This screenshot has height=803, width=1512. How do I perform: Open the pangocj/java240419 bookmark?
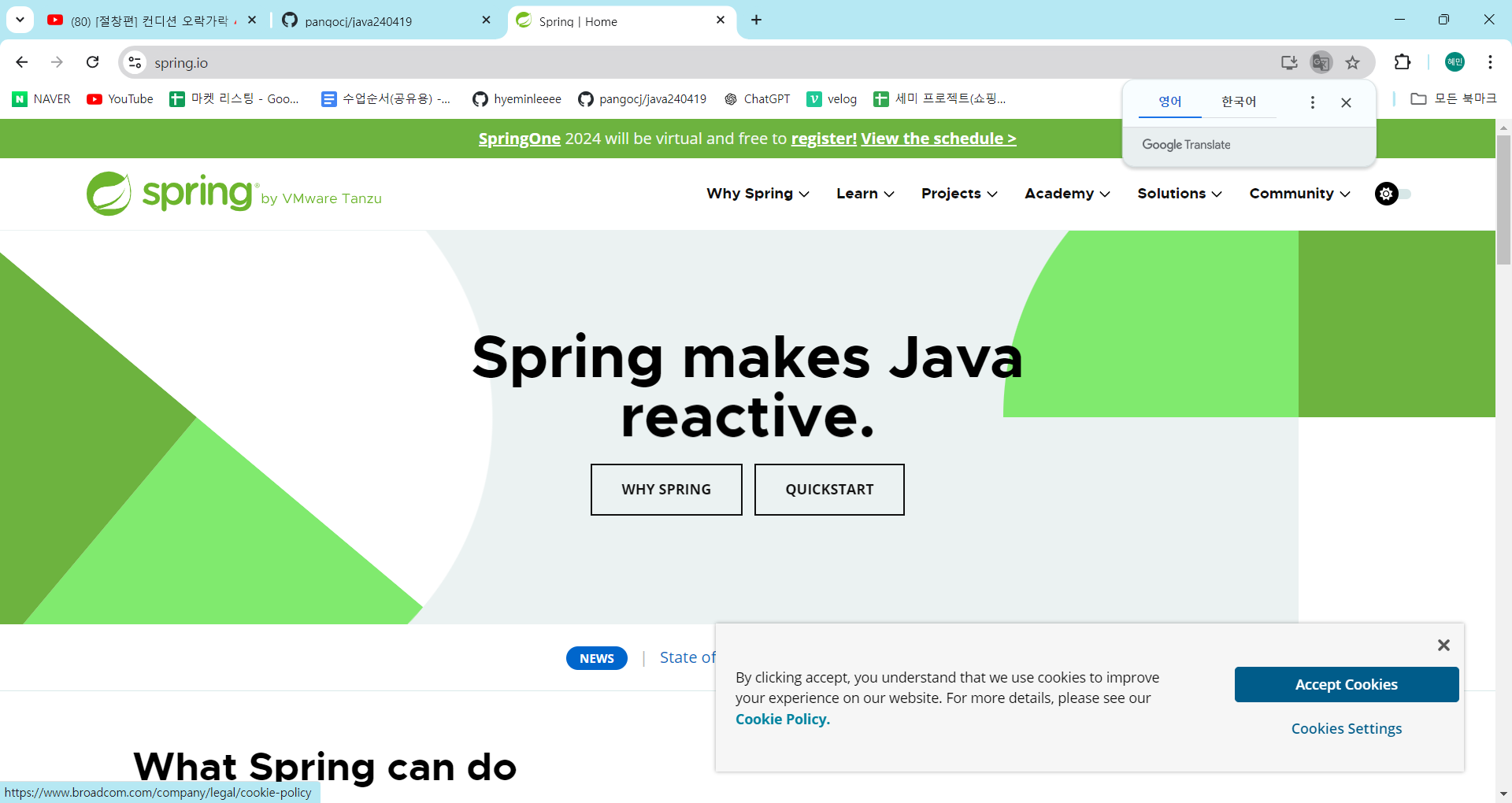[642, 98]
